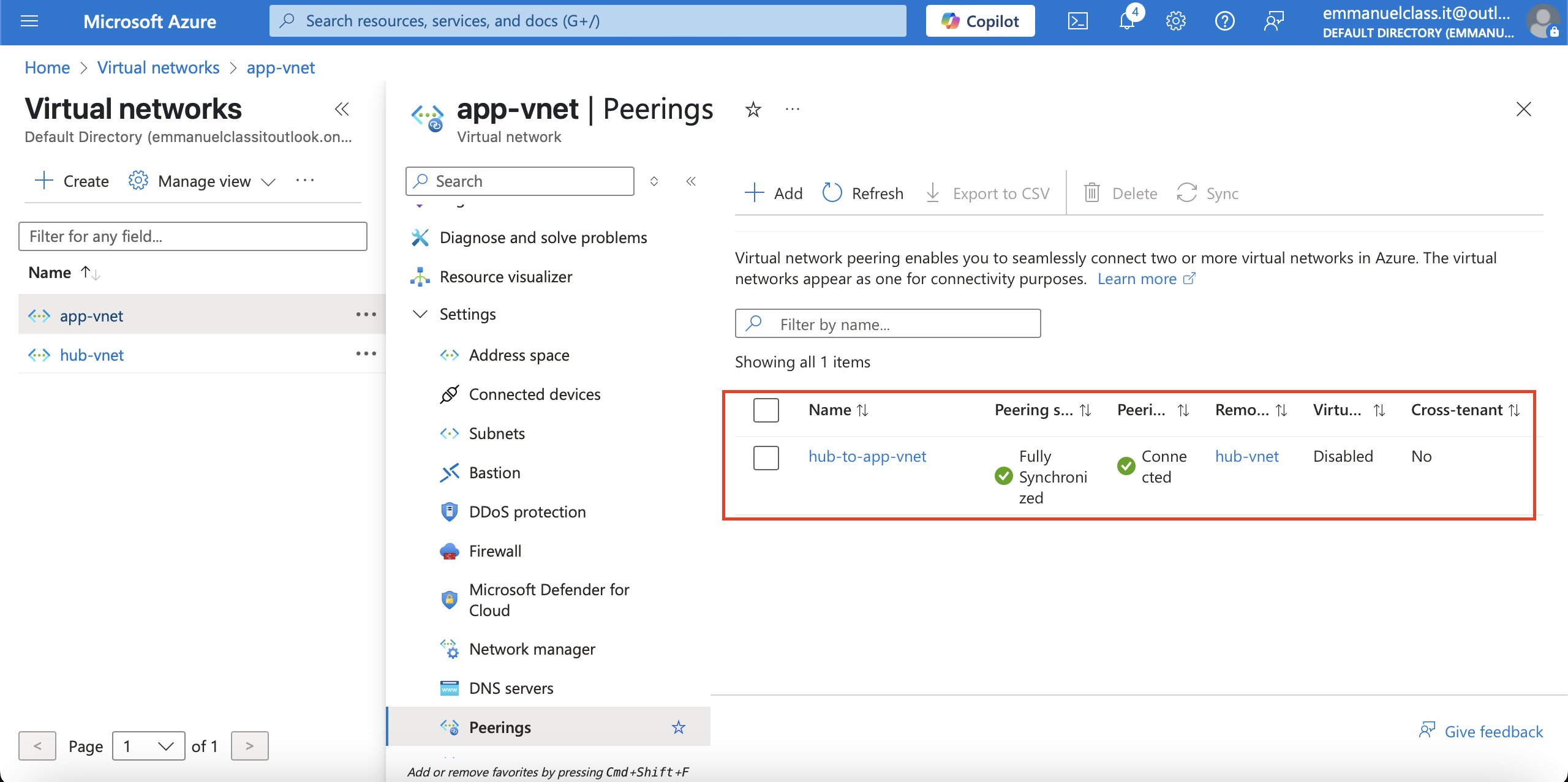Select app-vnet in the list

[x=91, y=316]
